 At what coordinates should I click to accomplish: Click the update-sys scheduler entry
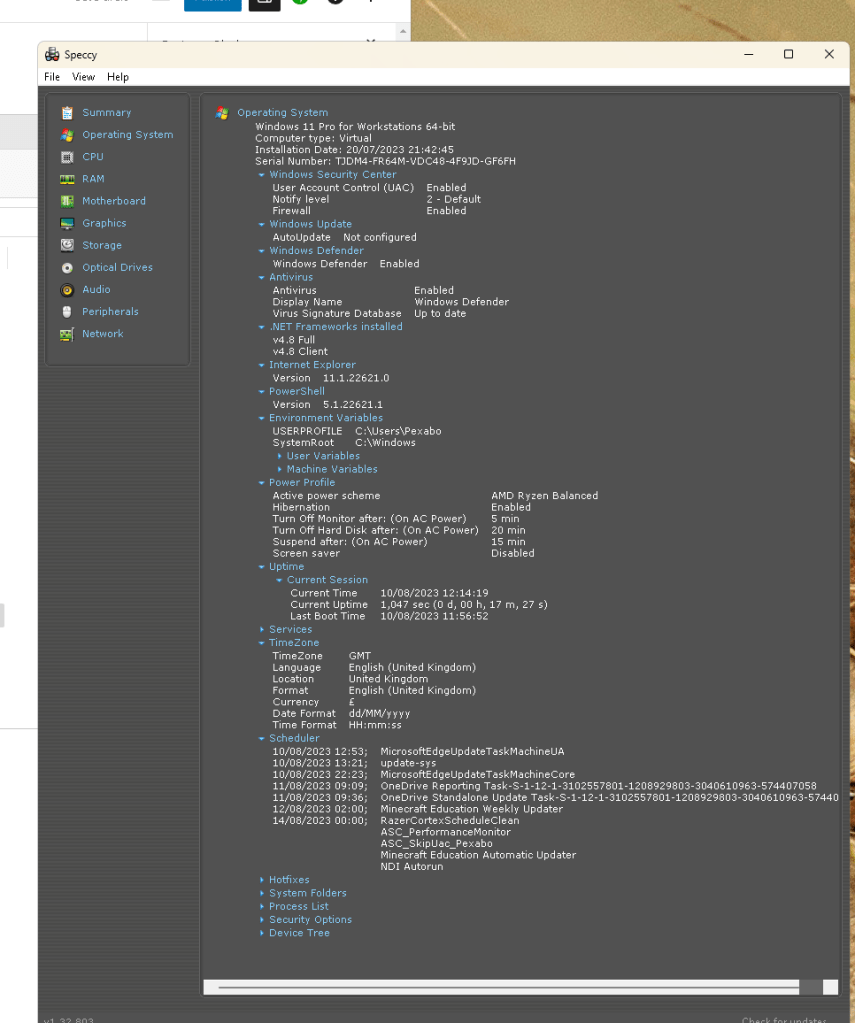pos(408,763)
